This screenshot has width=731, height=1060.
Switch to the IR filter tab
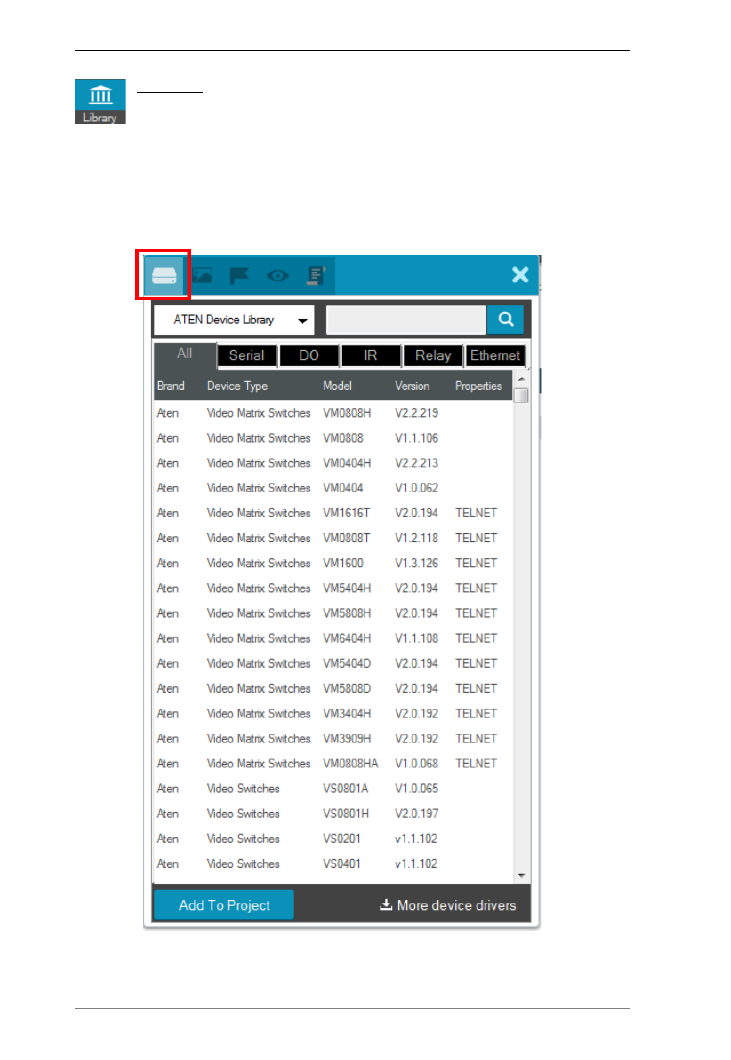tap(370, 356)
